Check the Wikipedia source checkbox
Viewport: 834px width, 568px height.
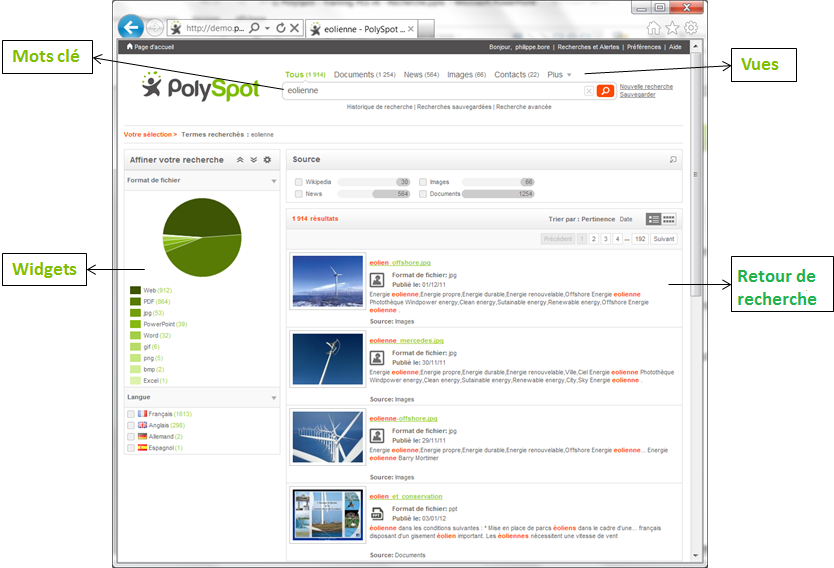(x=299, y=182)
